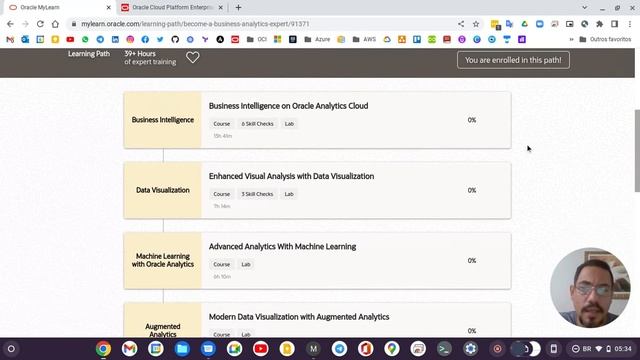Open the Azure bookmarks folder
The image size is (640, 360).
coord(317,40)
